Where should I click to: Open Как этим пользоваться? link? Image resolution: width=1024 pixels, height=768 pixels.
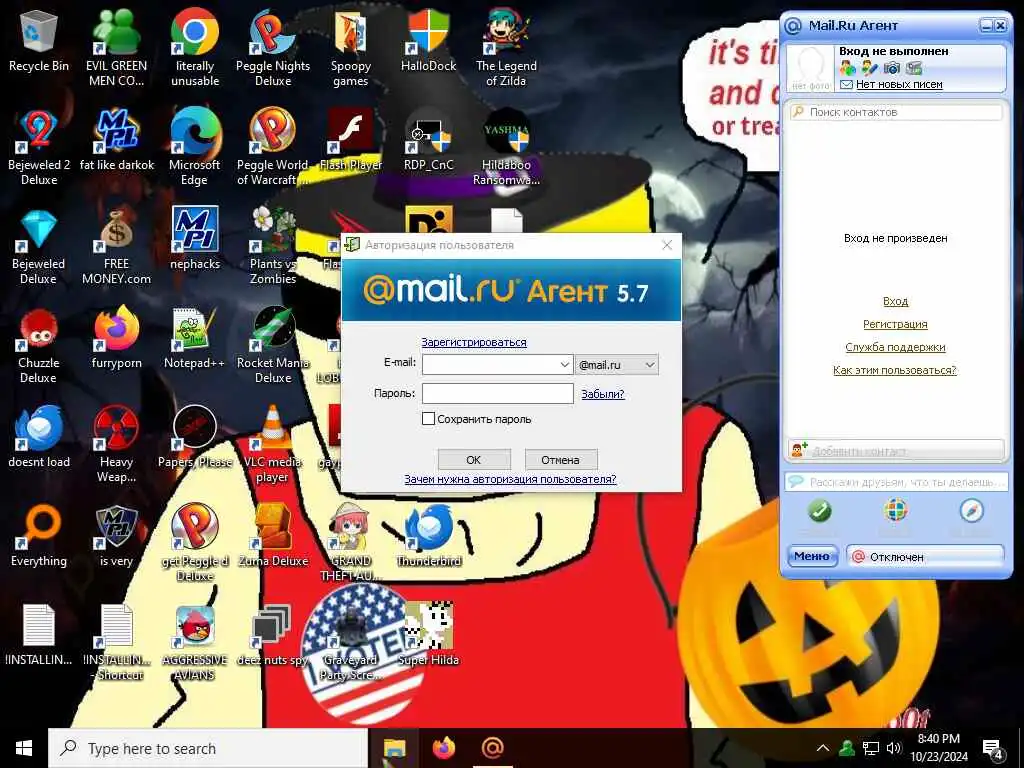[x=895, y=370]
